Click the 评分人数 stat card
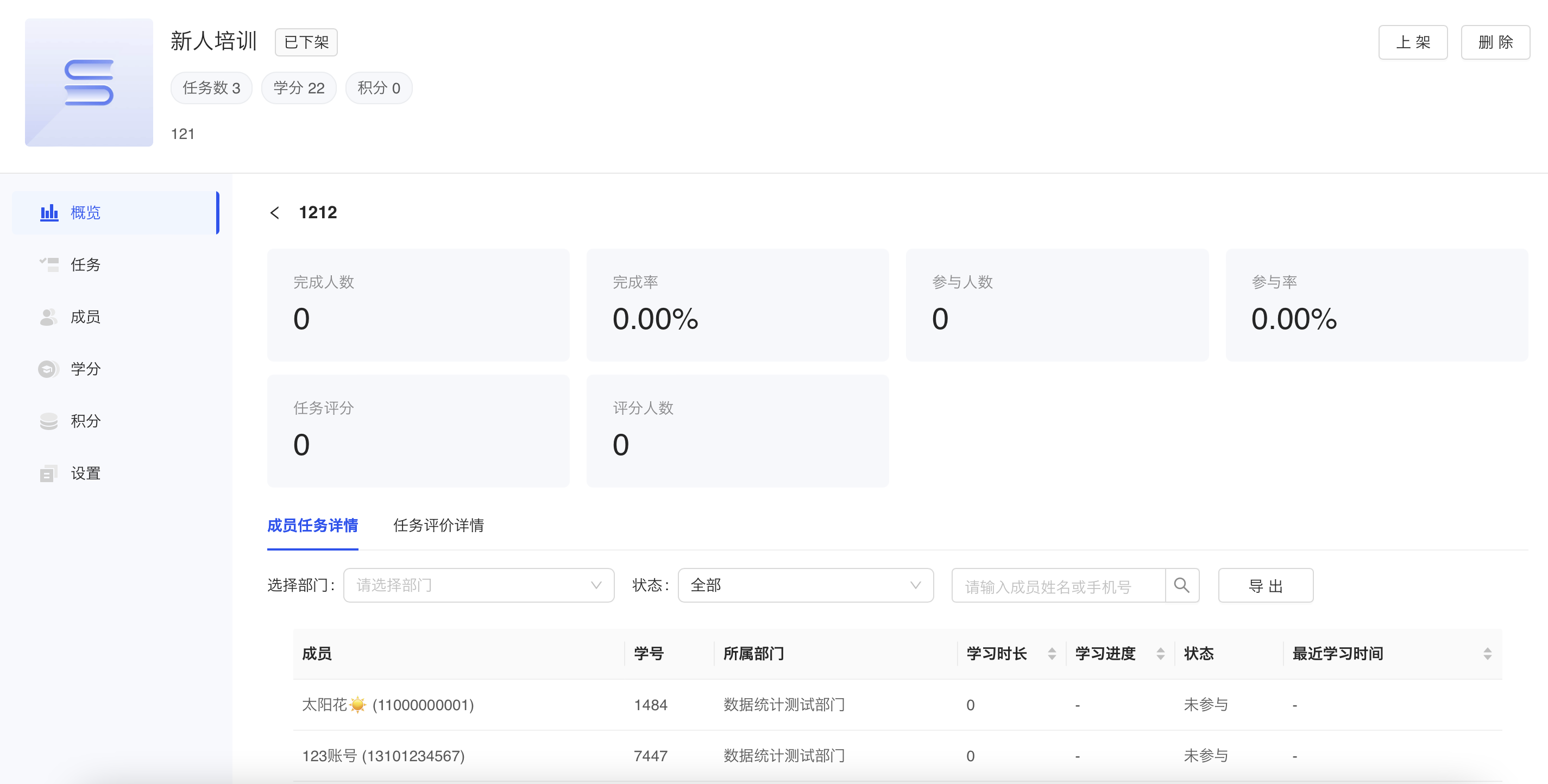The width and height of the screenshot is (1548, 784). pos(738,431)
